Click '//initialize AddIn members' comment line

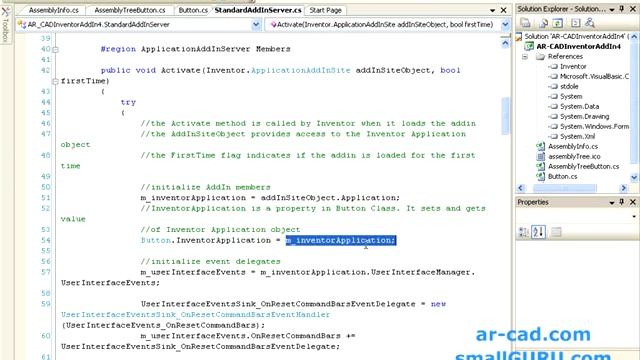205,187
